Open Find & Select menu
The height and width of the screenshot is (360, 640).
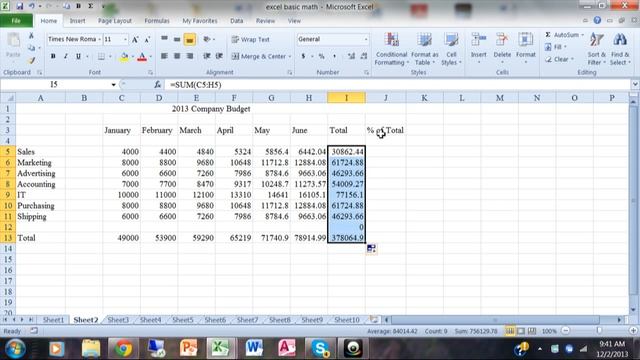620,49
